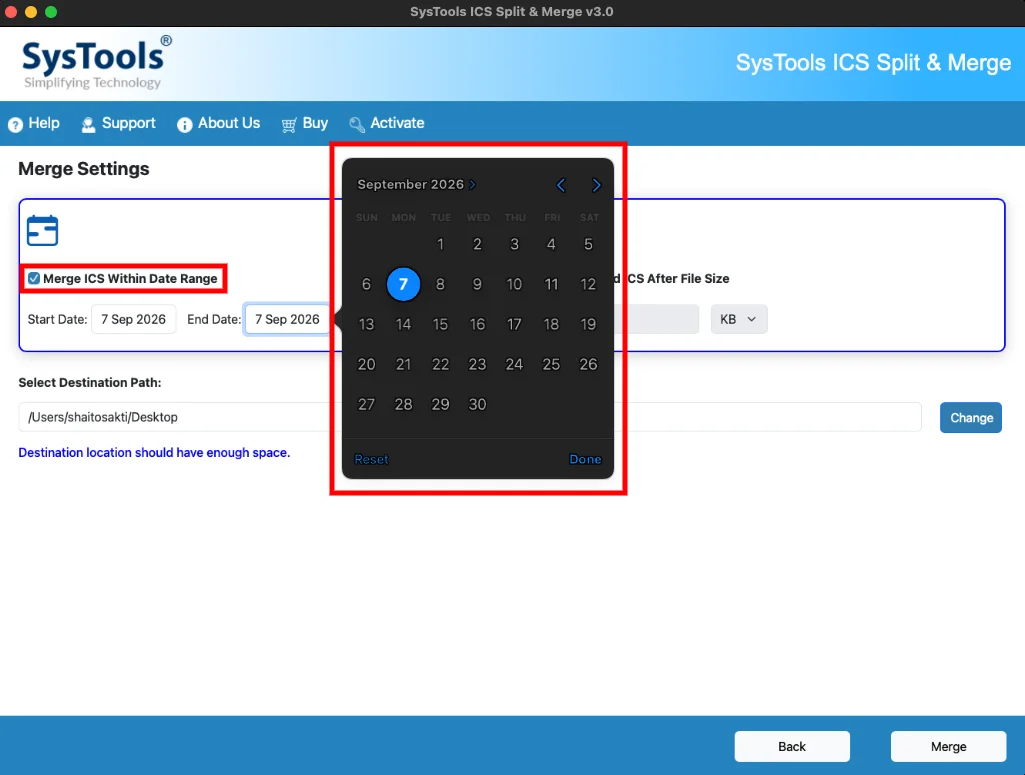The width and height of the screenshot is (1025, 775).
Task: Pick September 23 in the calendar
Action: point(477,364)
